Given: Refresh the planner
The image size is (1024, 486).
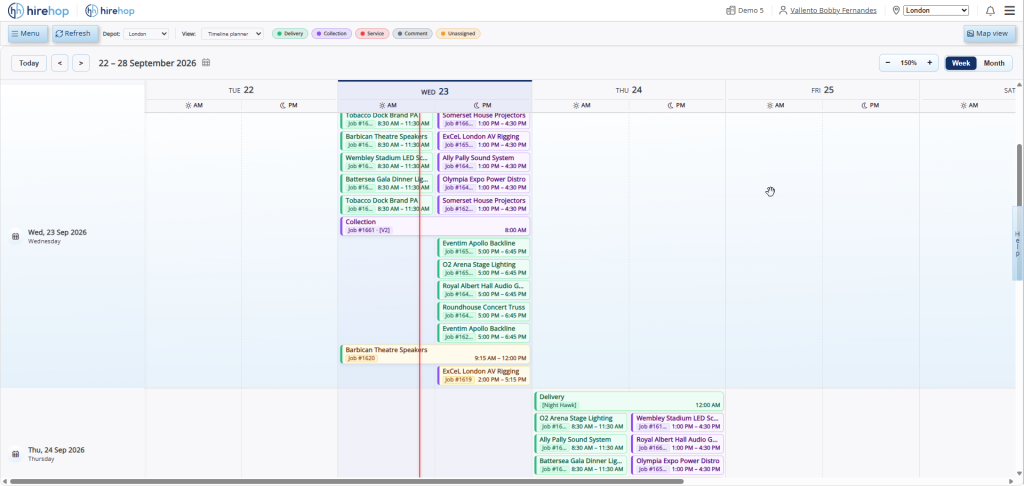Looking at the screenshot, I should [75, 33].
